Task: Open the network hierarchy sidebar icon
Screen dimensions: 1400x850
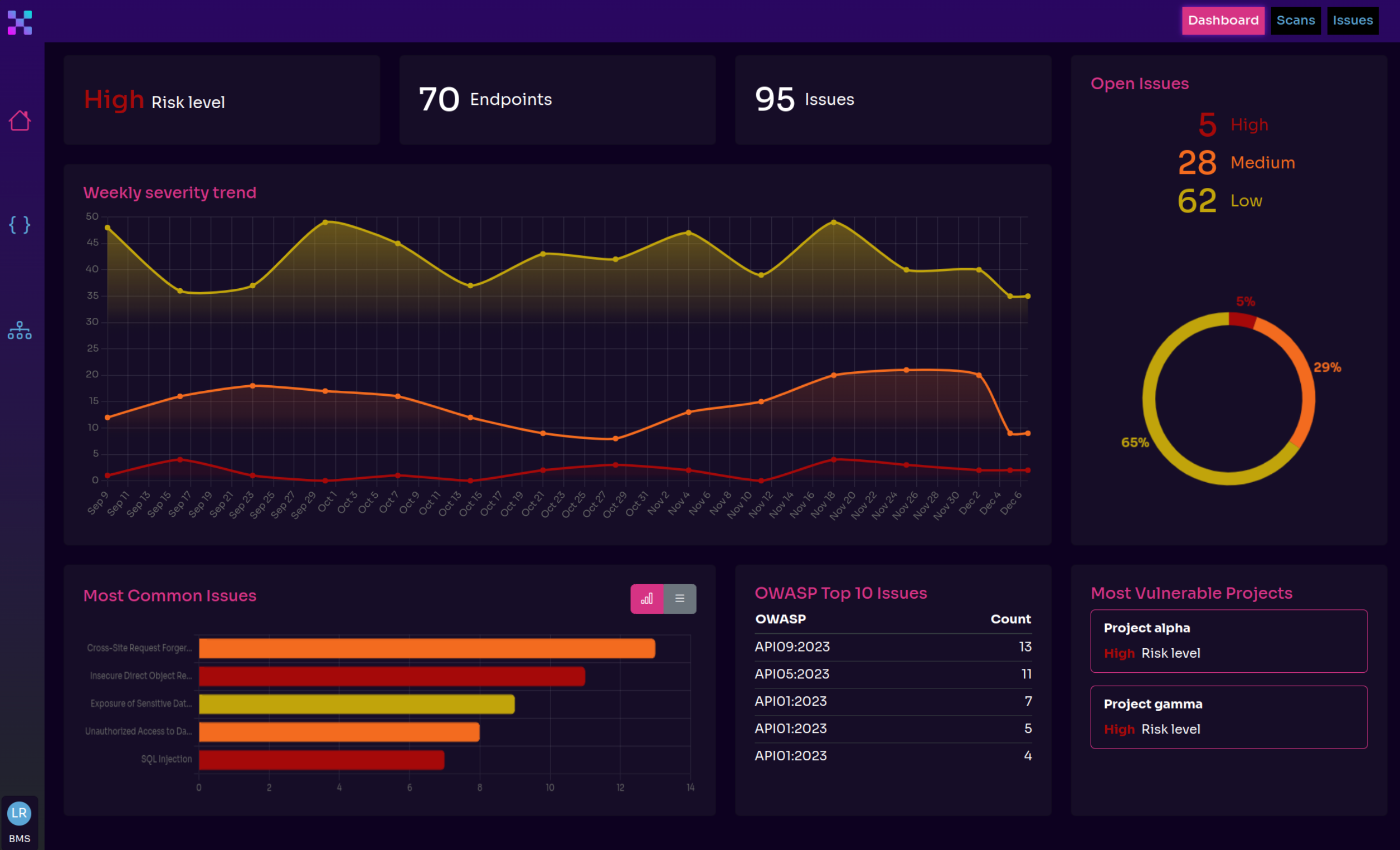Action: [19, 330]
